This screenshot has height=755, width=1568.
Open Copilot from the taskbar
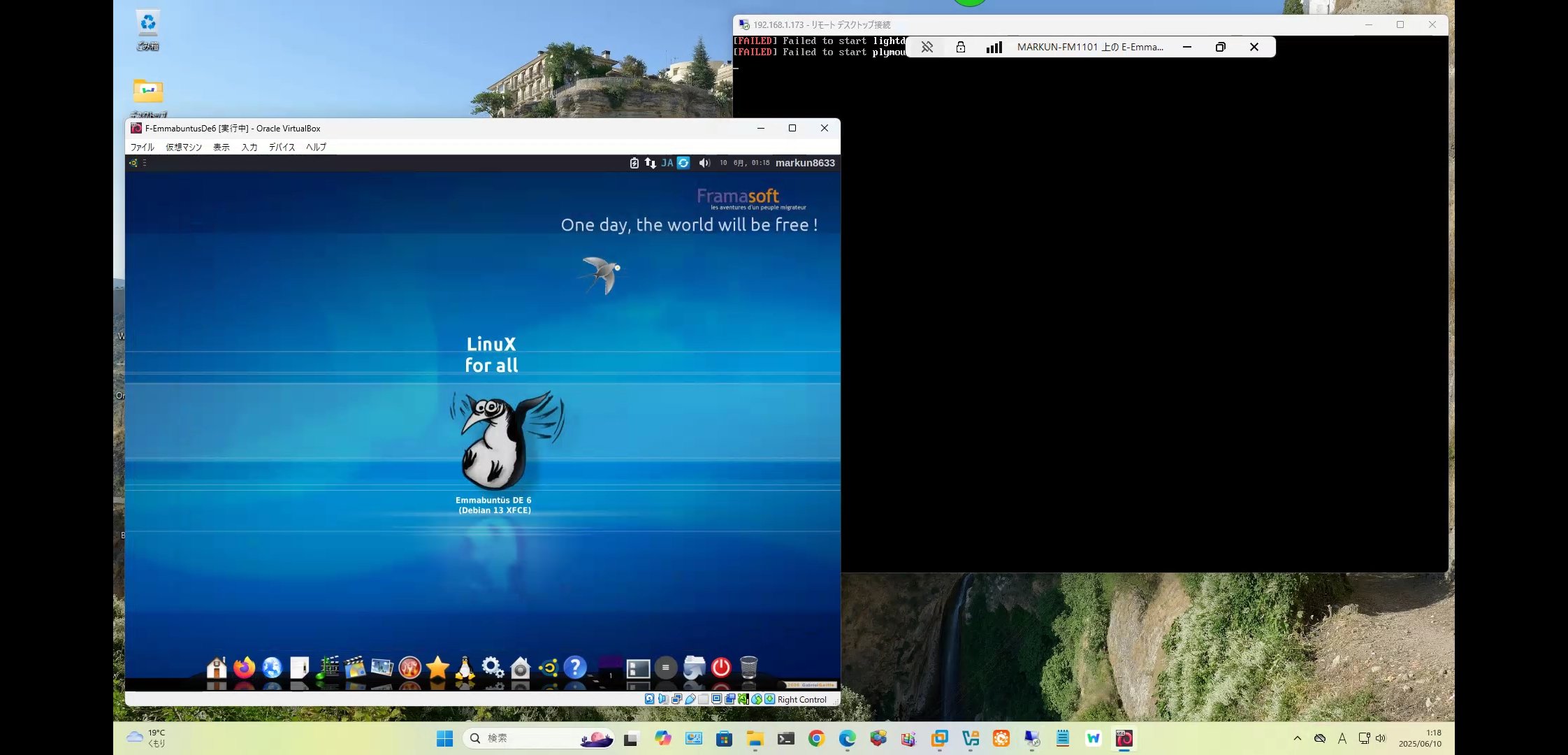(x=662, y=738)
